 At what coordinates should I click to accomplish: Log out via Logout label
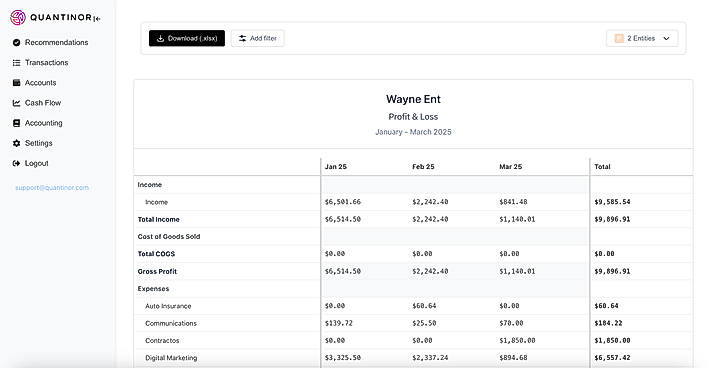(x=37, y=163)
